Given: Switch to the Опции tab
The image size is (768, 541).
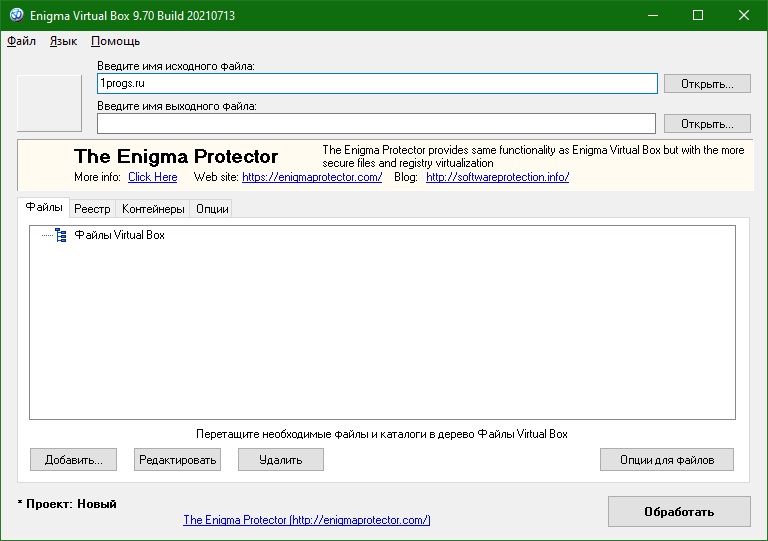Looking at the screenshot, I should [212, 209].
